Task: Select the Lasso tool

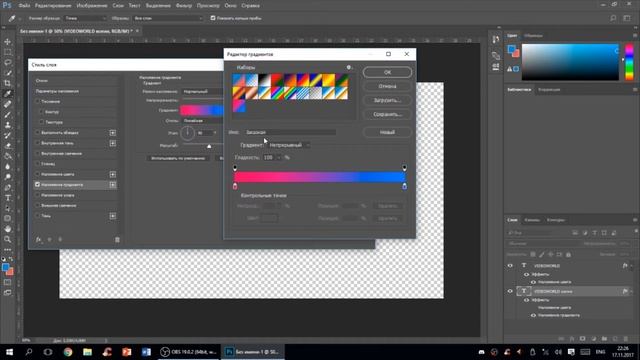Action: tap(7, 62)
